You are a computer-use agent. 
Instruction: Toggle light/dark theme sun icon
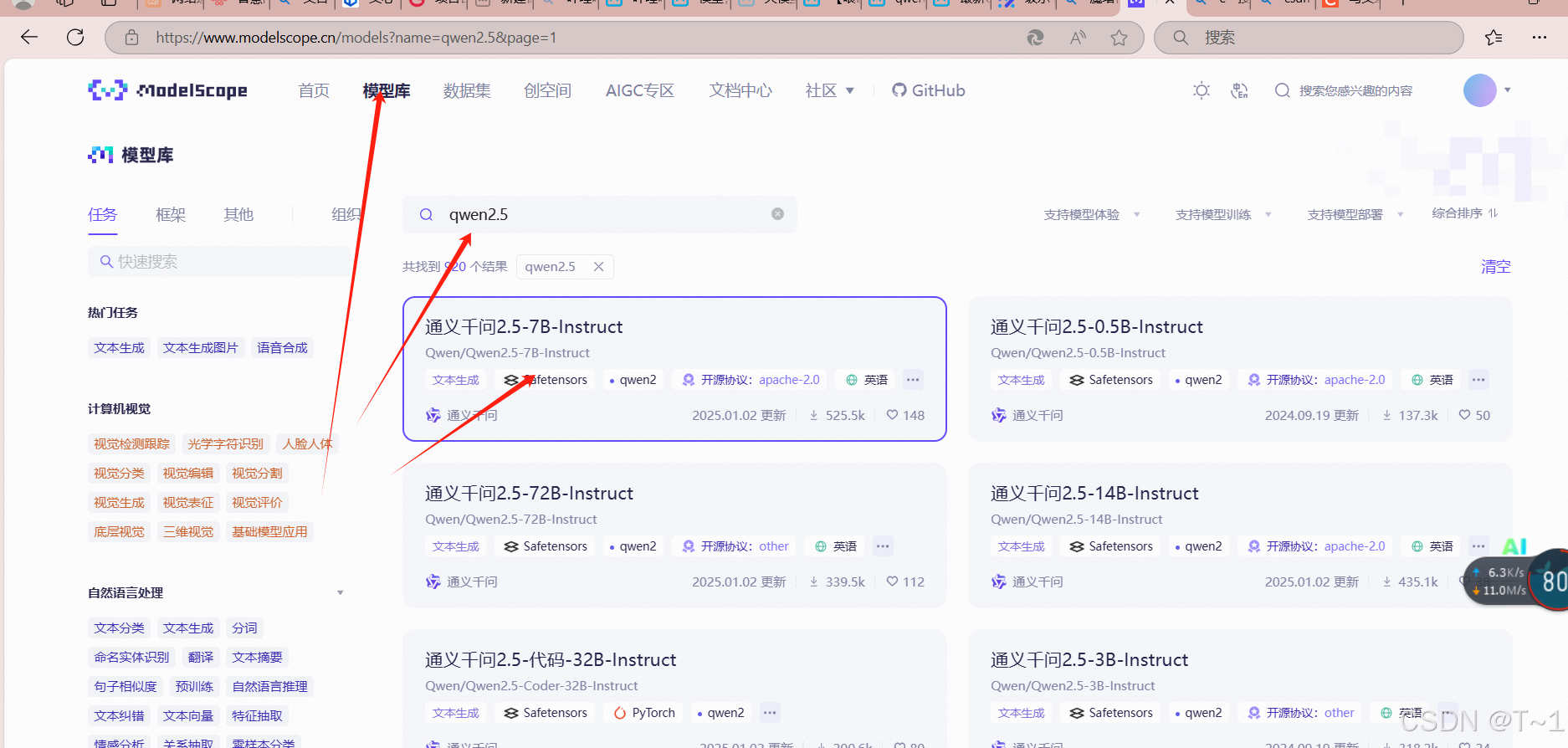tap(1202, 90)
